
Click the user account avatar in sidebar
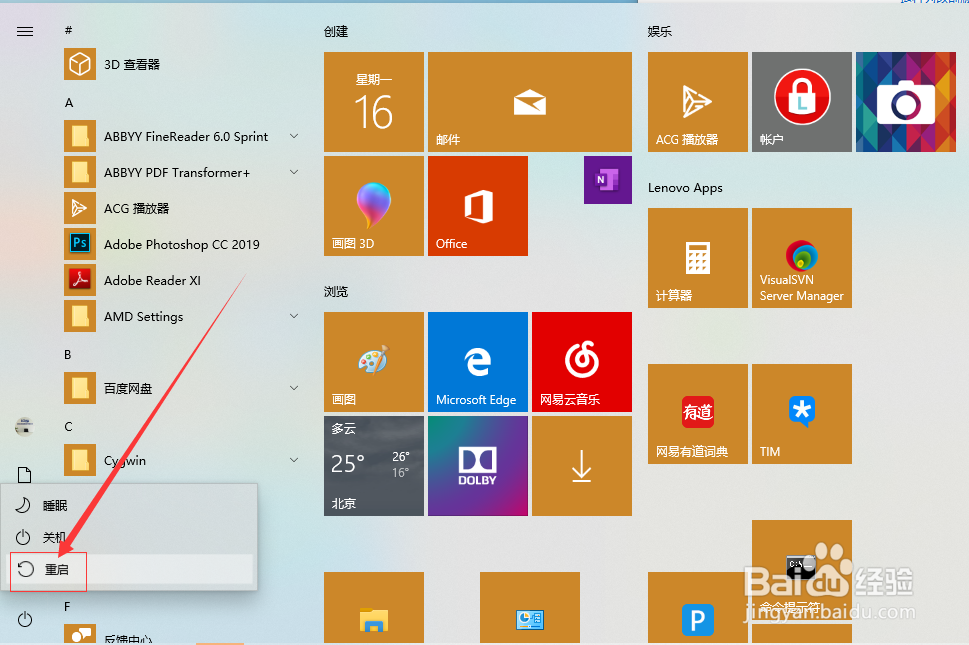25,426
